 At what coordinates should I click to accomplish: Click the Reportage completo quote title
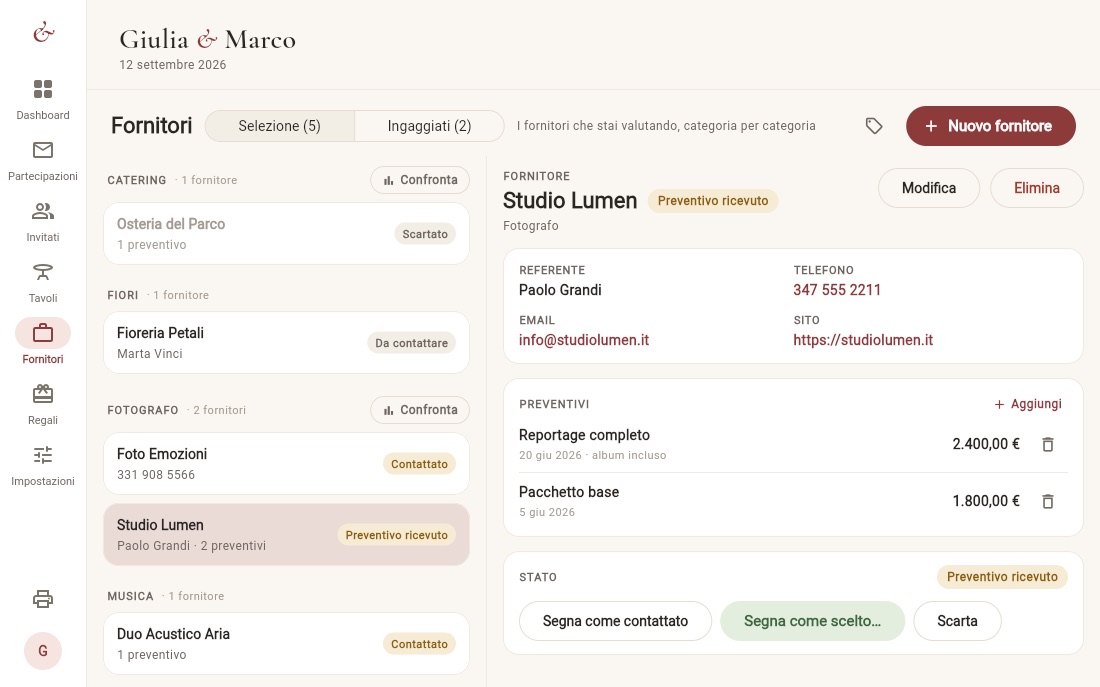[x=584, y=435]
